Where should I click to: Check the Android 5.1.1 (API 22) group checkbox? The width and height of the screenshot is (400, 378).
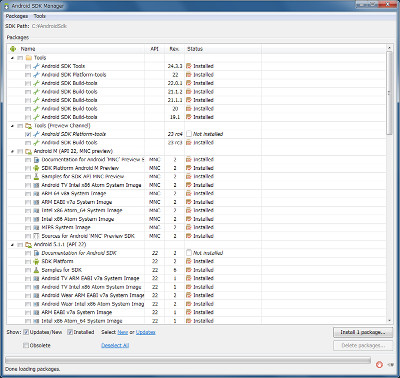click(20, 245)
